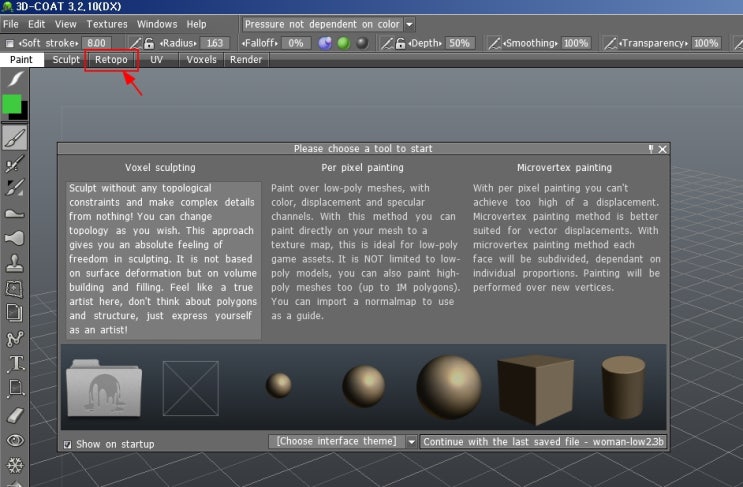Open the Textures menu
The image size is (743, 487).
click(x=107, y=24)
